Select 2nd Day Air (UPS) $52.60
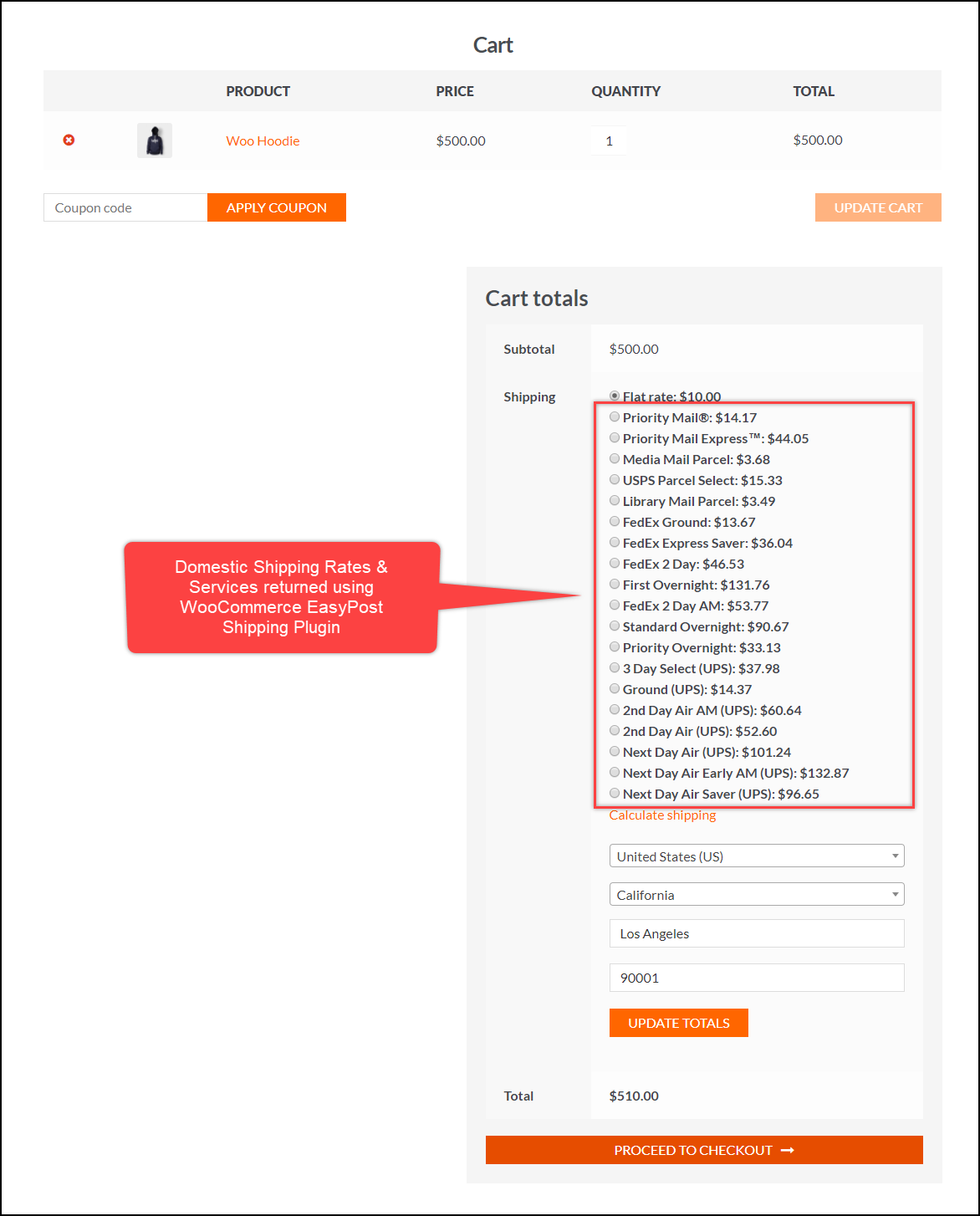Screen dimensions: 980x1216 (x=615, y=730)
